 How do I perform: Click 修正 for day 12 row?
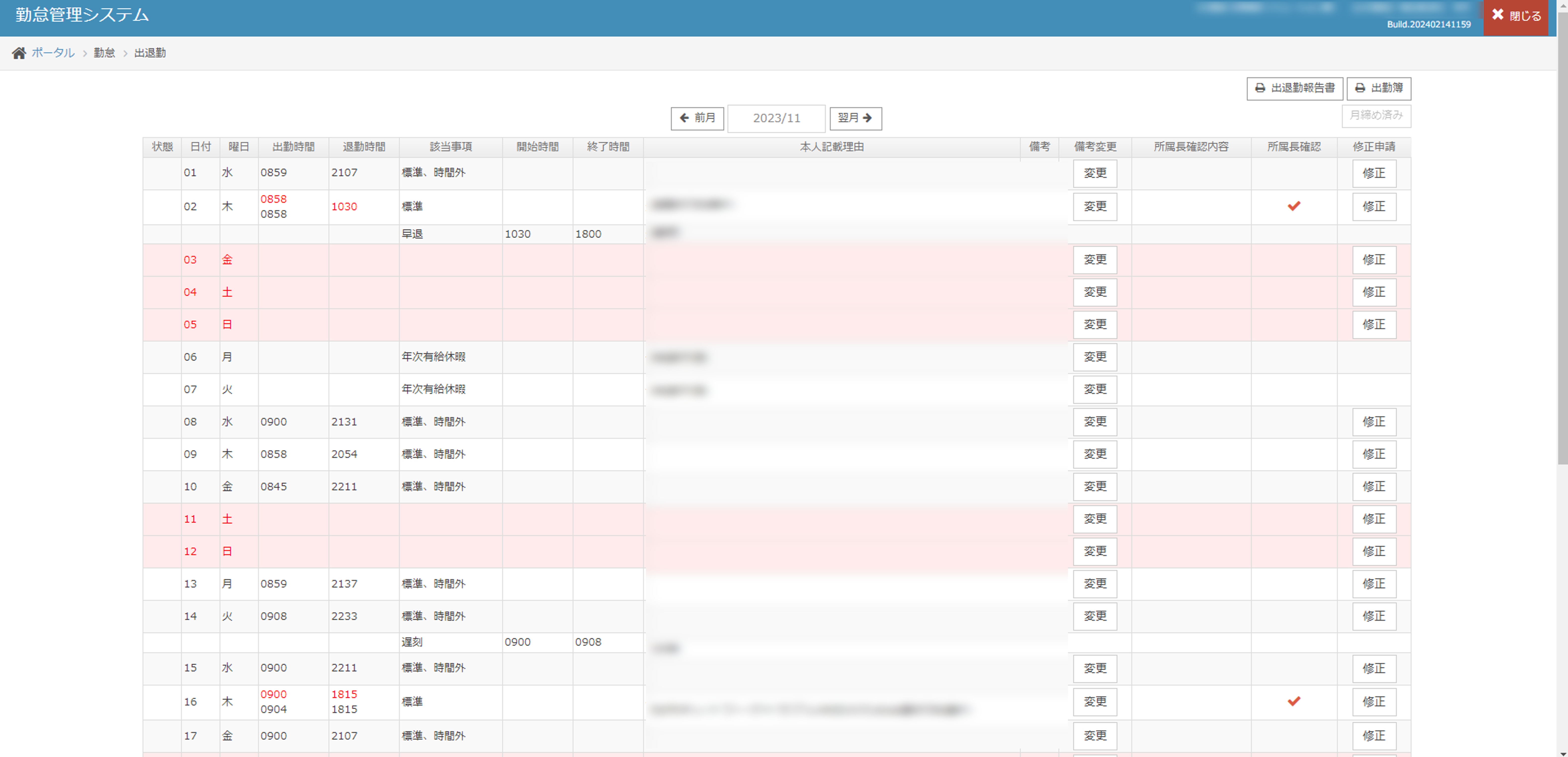click(1374, 552)
